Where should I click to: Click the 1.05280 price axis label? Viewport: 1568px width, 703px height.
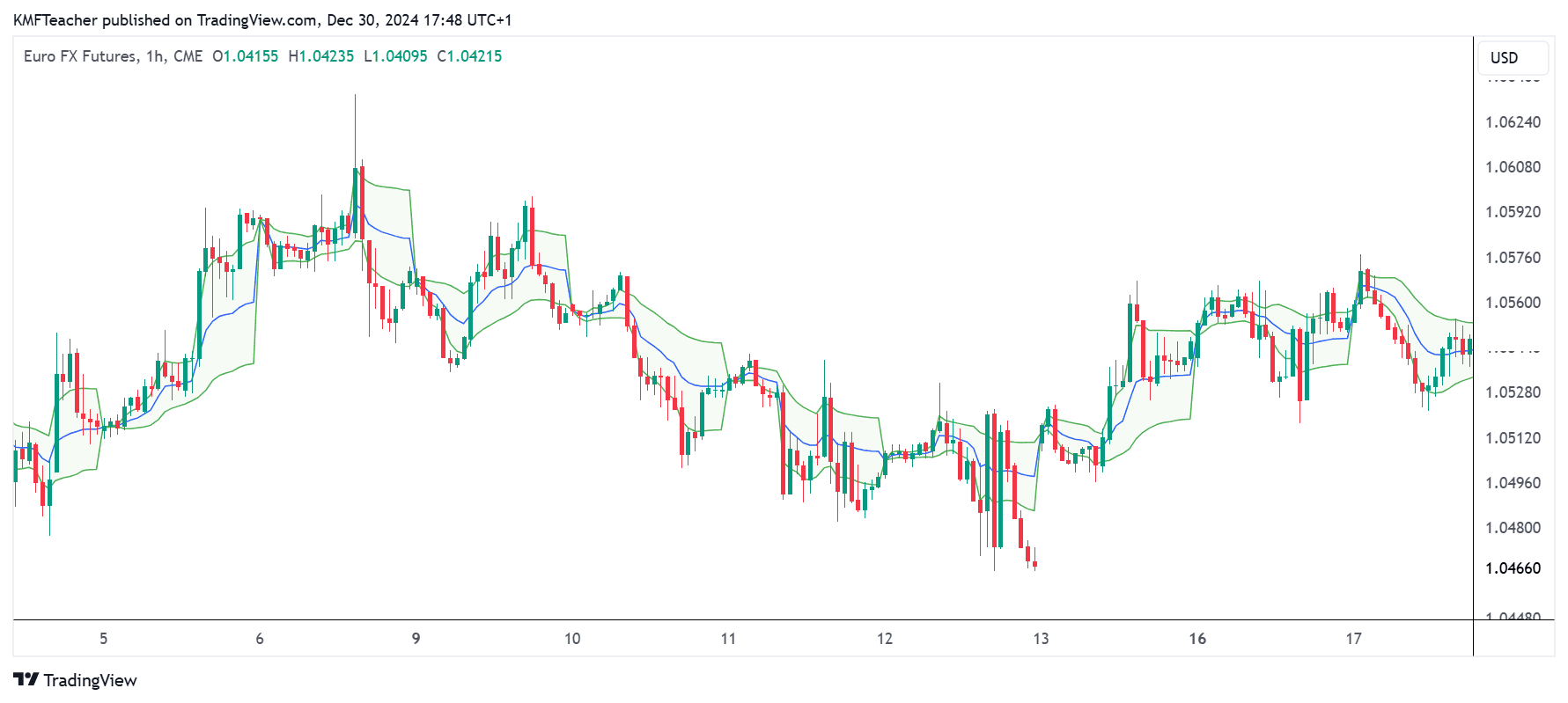pyautogui.click(x=1513, y=392)
